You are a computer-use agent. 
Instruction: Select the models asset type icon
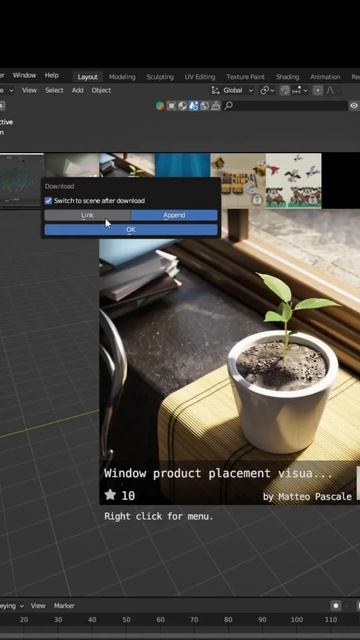pyautogui.click(x=171, y=106)
